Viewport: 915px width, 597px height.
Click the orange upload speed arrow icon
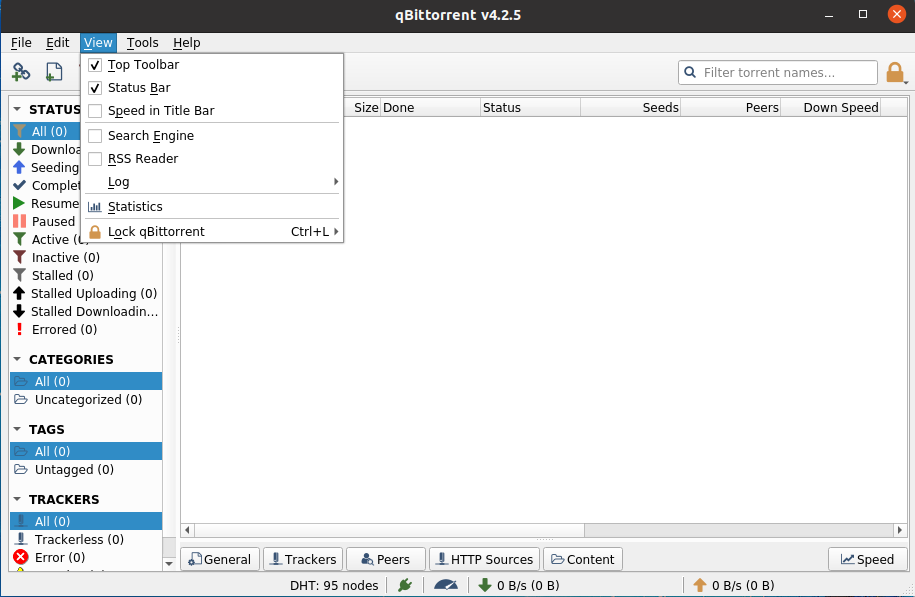(700, 585)
